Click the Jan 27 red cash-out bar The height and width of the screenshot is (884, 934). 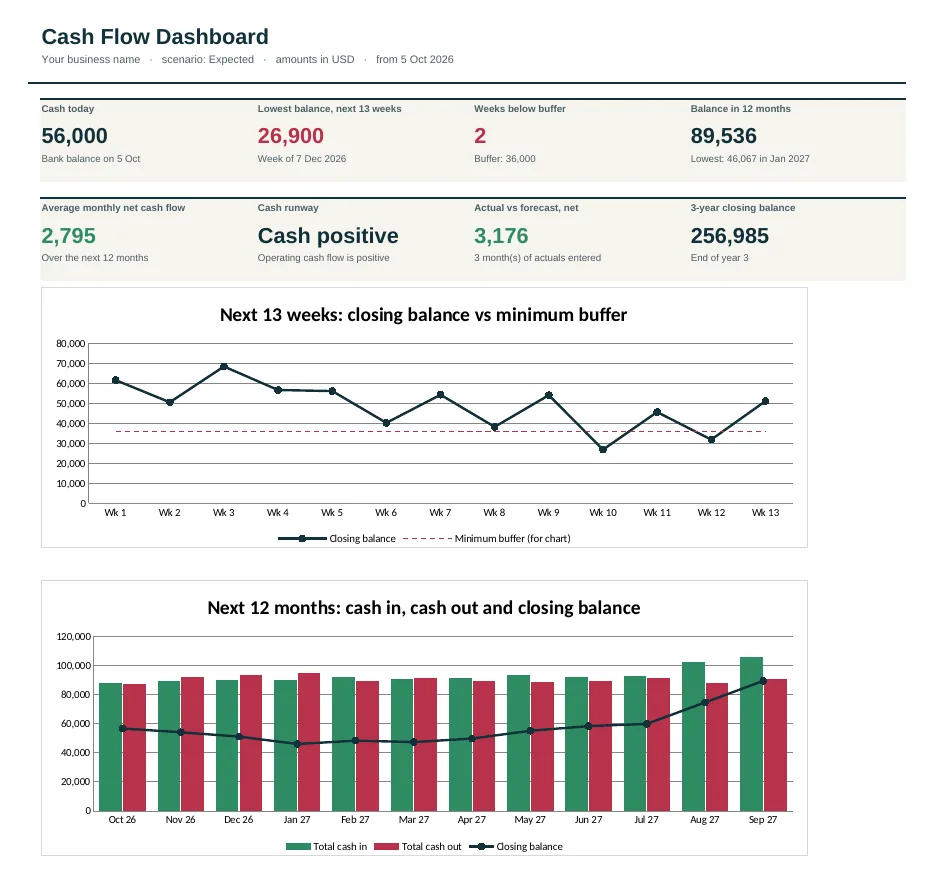pos(309,742)
